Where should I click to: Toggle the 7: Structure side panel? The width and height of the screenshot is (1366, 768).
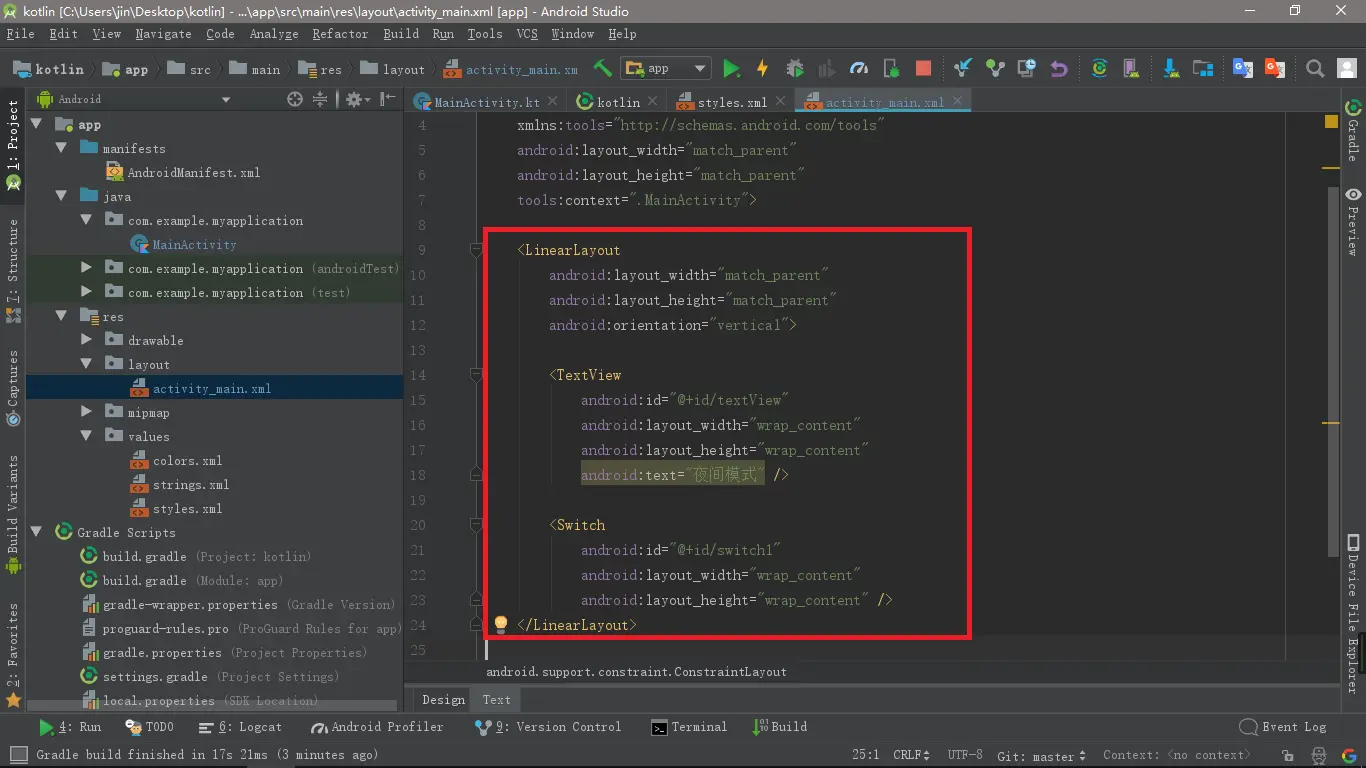pyautogui.click(x=13, y=270)
